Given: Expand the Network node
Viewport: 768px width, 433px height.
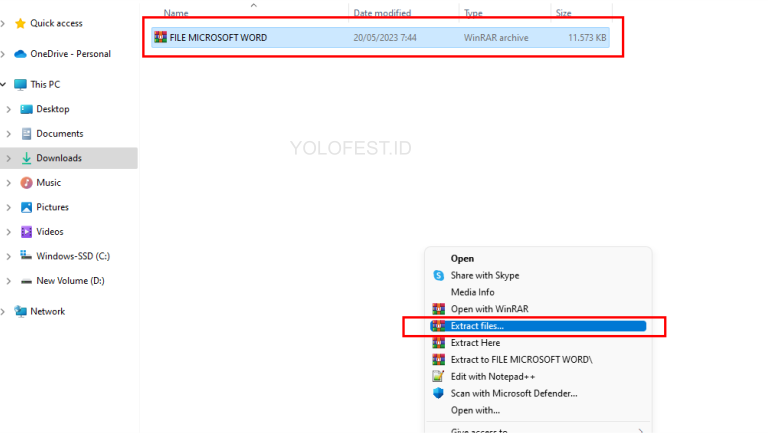Looking at the screenshot, I should (3, 312).
